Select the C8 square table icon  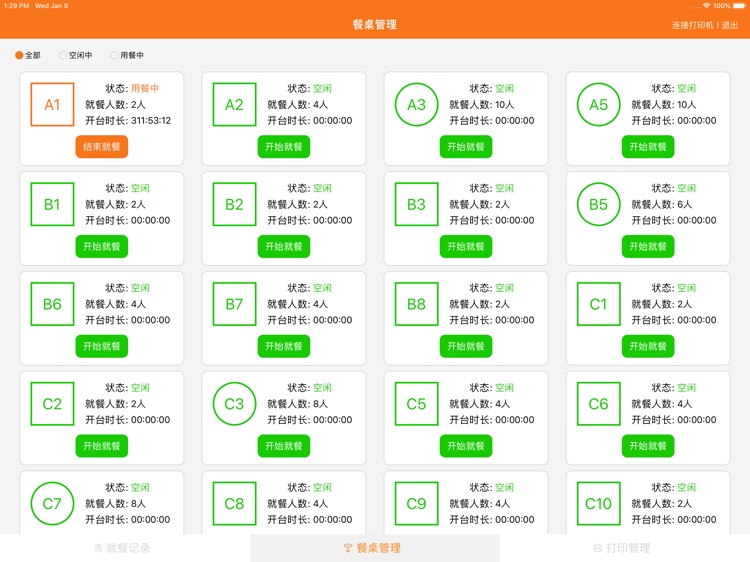click(x=234, y=503)
